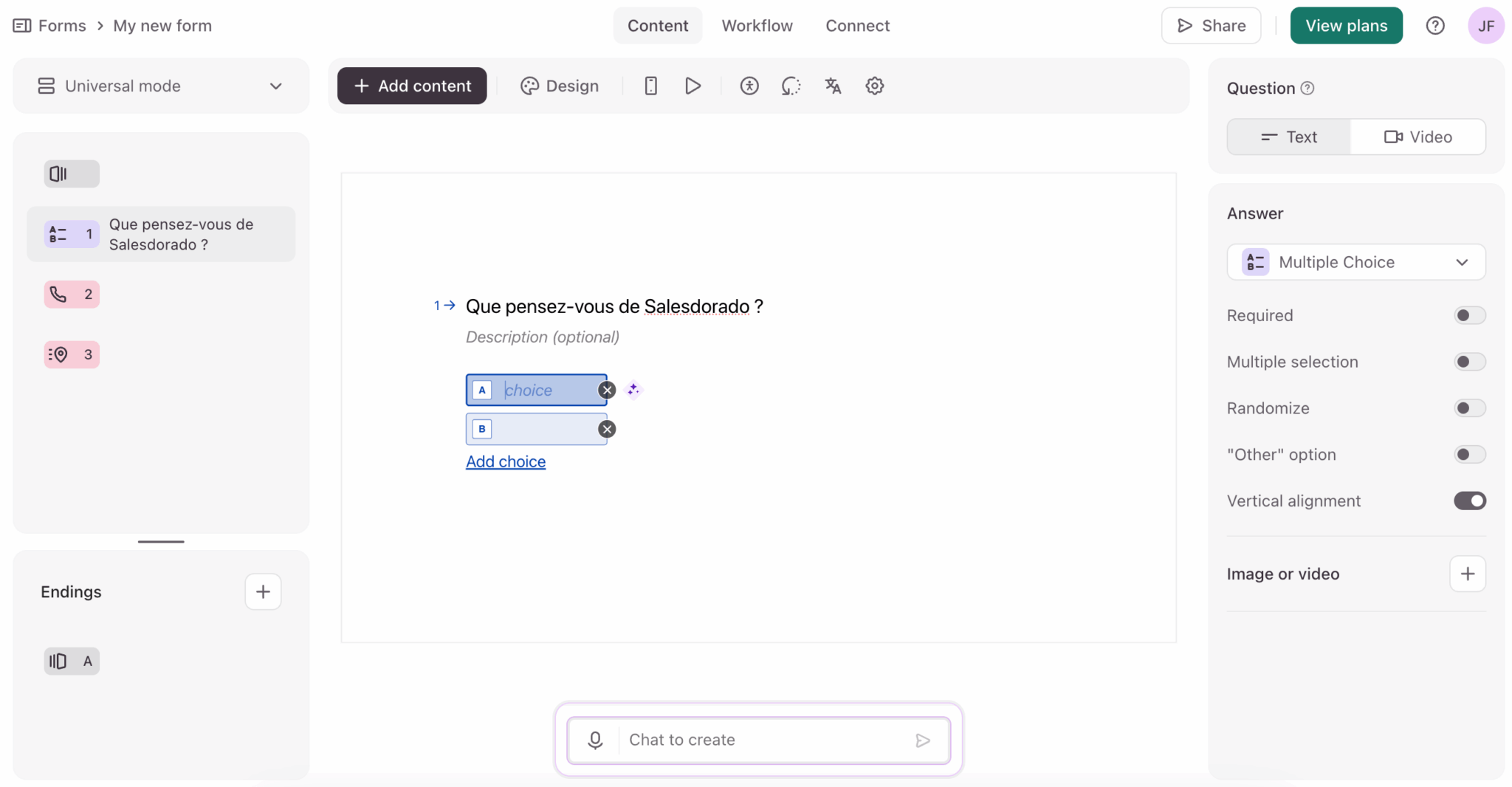Open the help question mark icon

click(1435, 26)
